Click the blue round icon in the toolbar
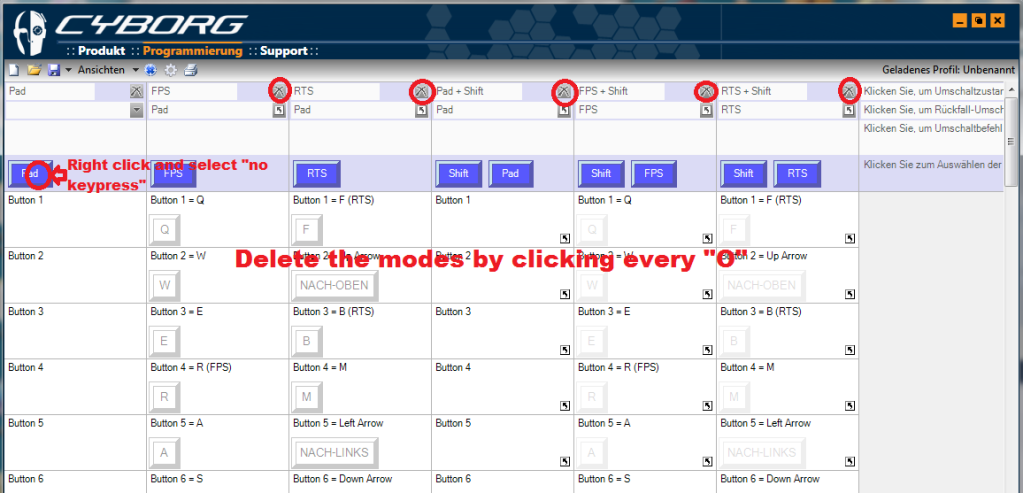Viewport: 1023px width, 493px height. (151, 70)
